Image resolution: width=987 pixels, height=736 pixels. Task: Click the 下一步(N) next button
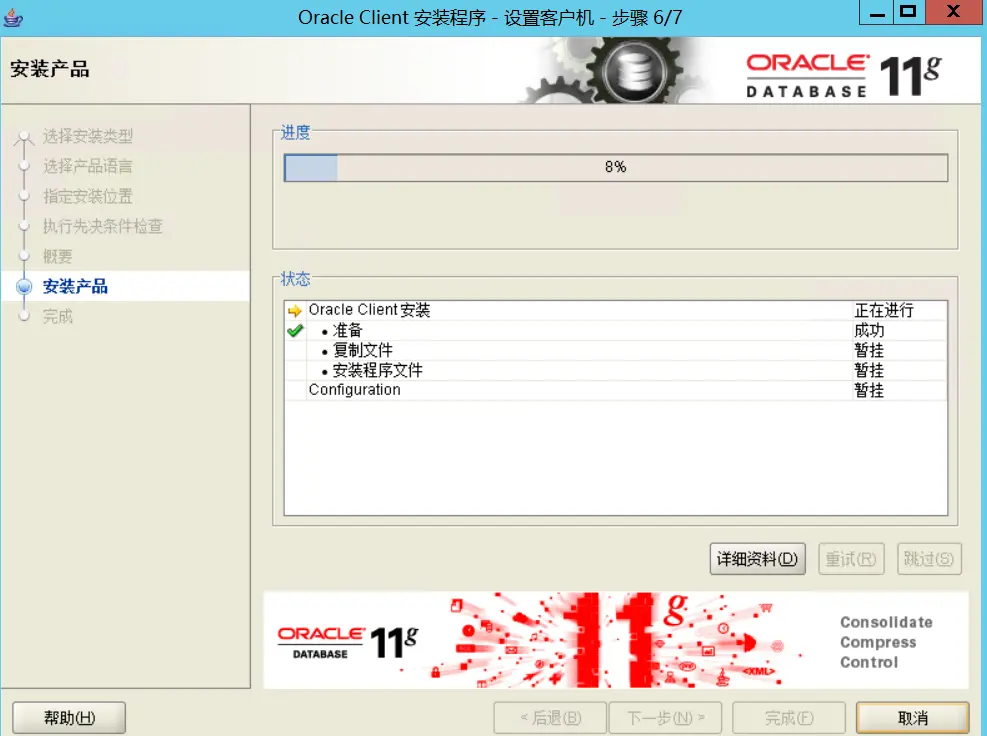[665, 718]
